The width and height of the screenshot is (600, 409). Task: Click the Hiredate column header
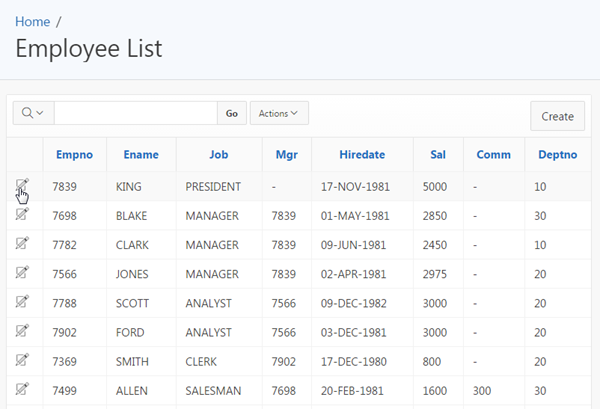tap(362, 155)
